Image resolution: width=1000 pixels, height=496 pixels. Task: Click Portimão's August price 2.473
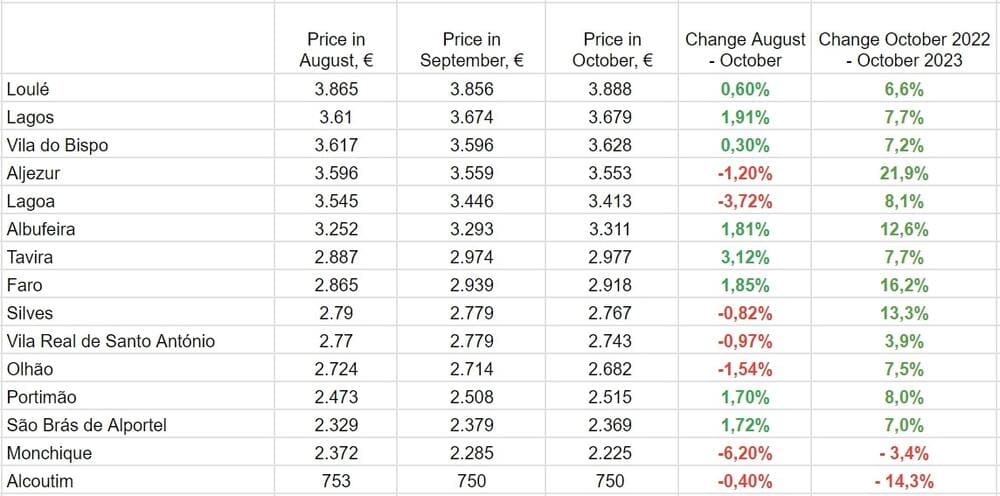click(336, 397)
